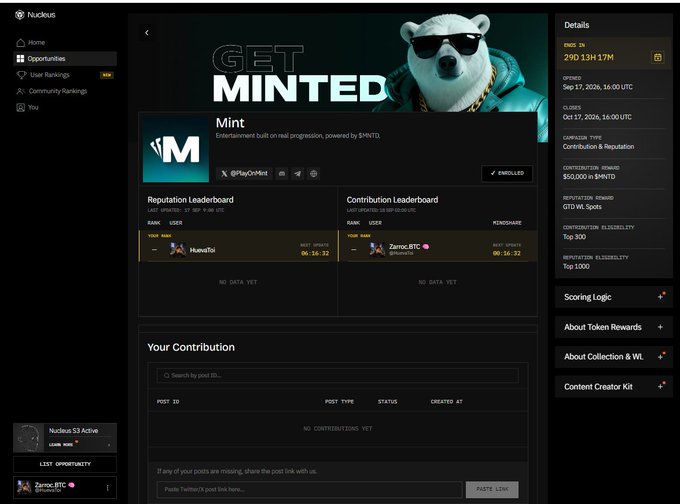Click the 06:16:32 next update timer
680x504 pixels.
point(315,253)
